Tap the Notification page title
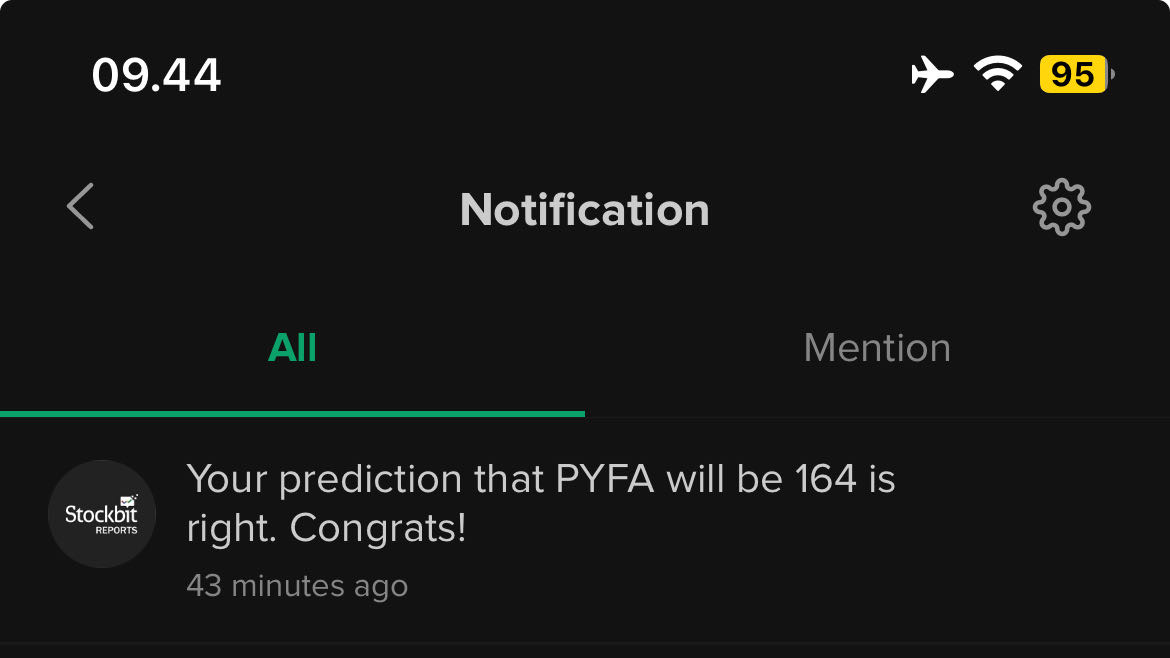This screenshot has height=658, width=1170. pos(584,210)
